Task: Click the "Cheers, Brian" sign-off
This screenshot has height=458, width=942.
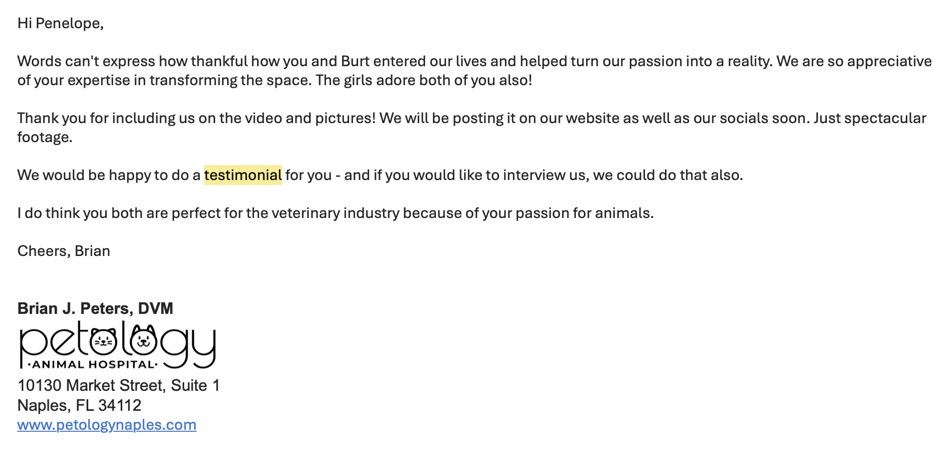Action: pyautogui.click(x=64, y=251)
